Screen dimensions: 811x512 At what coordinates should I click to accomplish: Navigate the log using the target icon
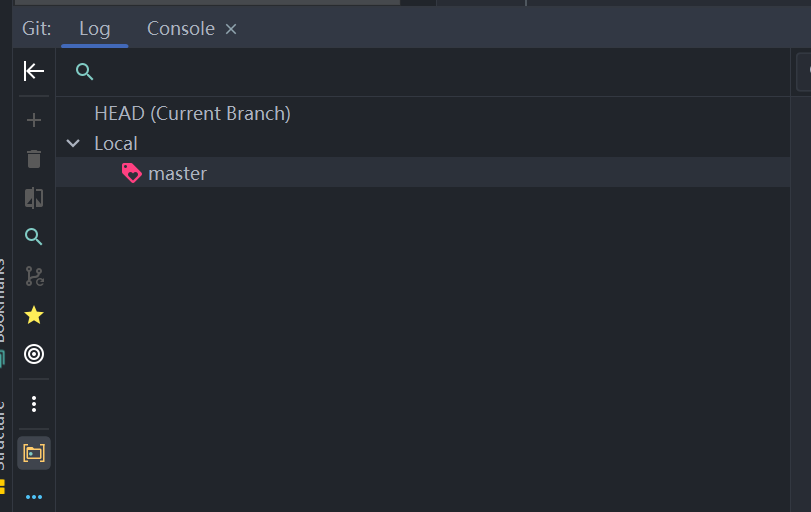pyautogui.click(x=34, y=354)
